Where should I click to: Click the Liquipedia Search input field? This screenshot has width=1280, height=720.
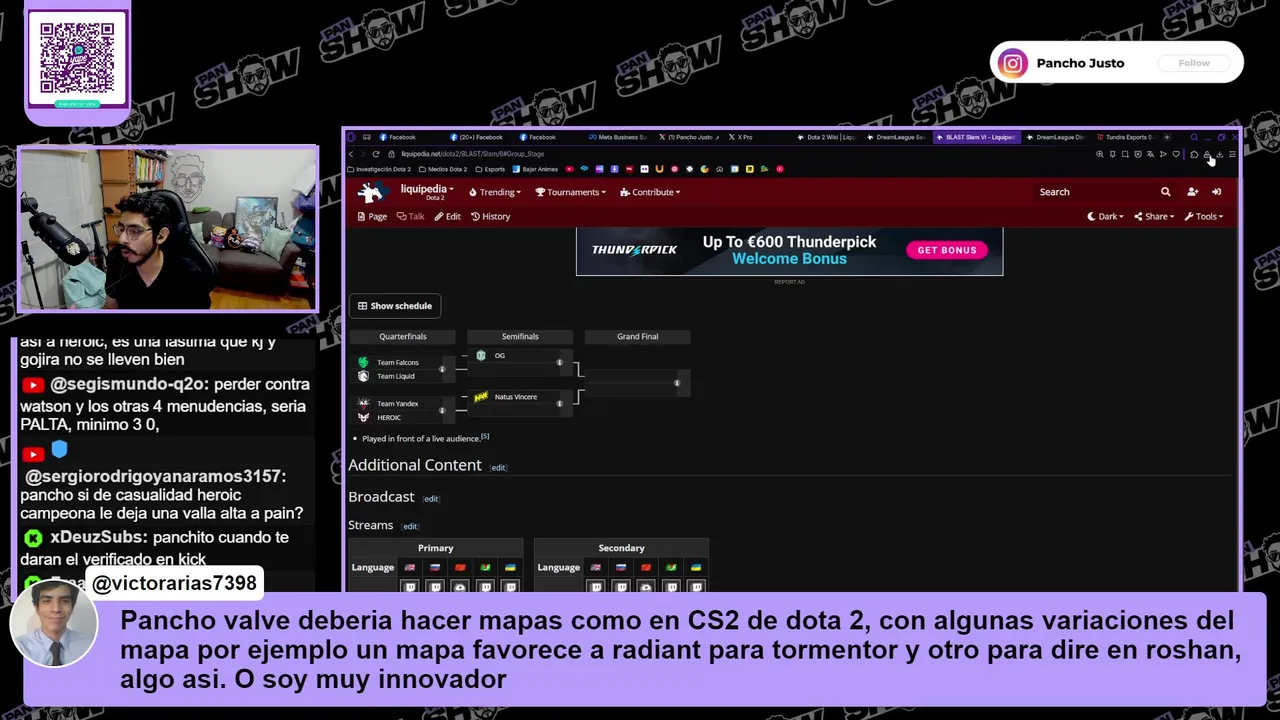tap(1095, 192)
